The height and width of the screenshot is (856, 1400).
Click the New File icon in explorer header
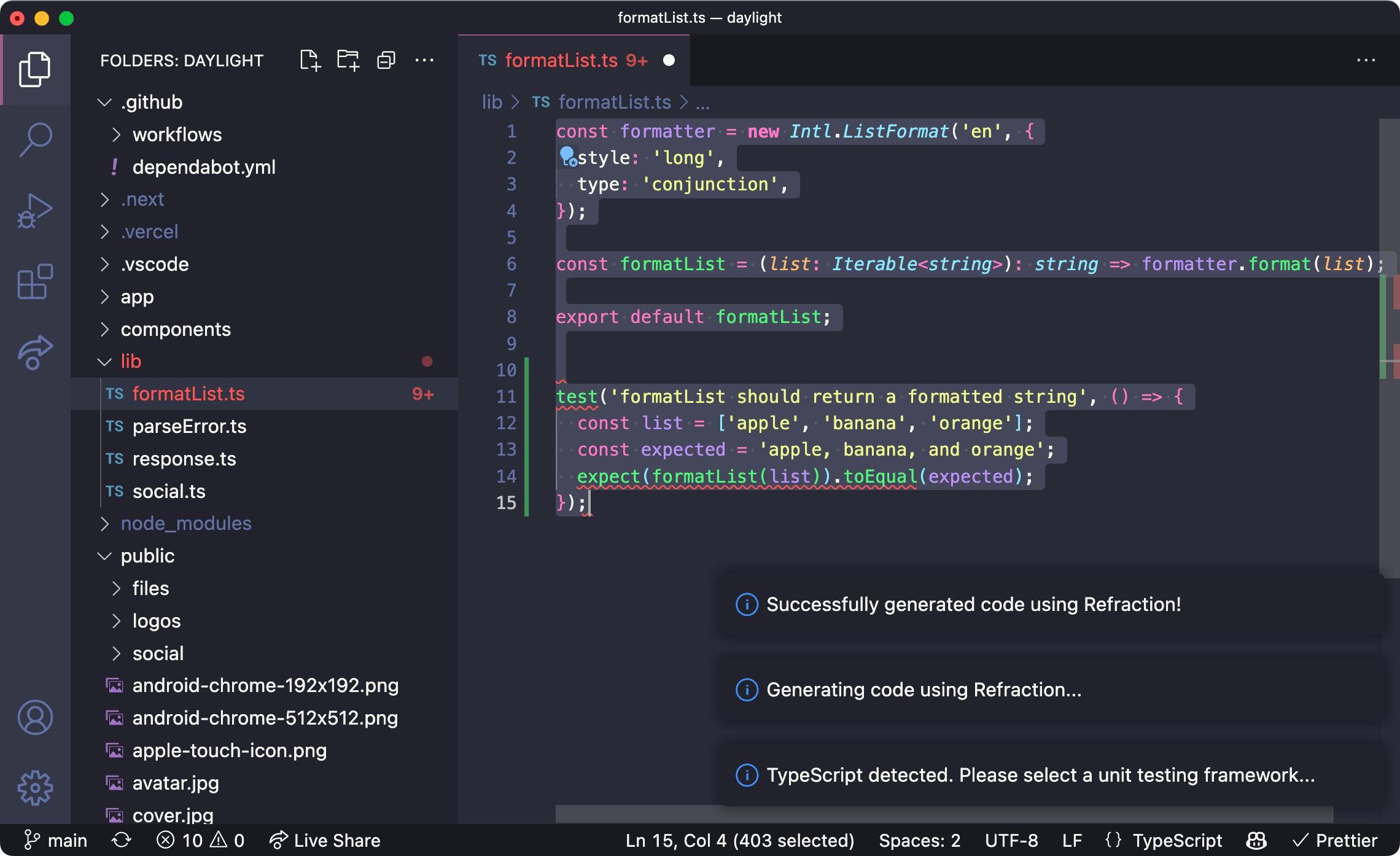coord(310,60)
